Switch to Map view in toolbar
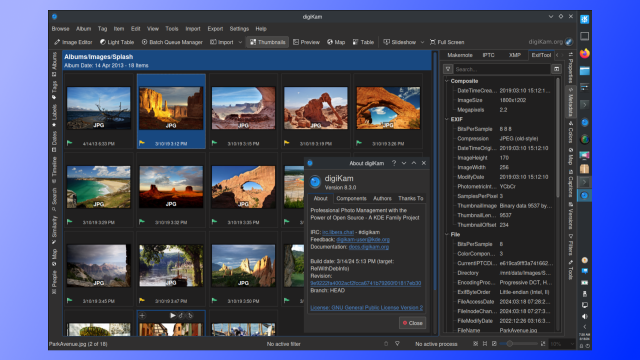Viewport: 640px width, 360px height. tap(336, 42)
